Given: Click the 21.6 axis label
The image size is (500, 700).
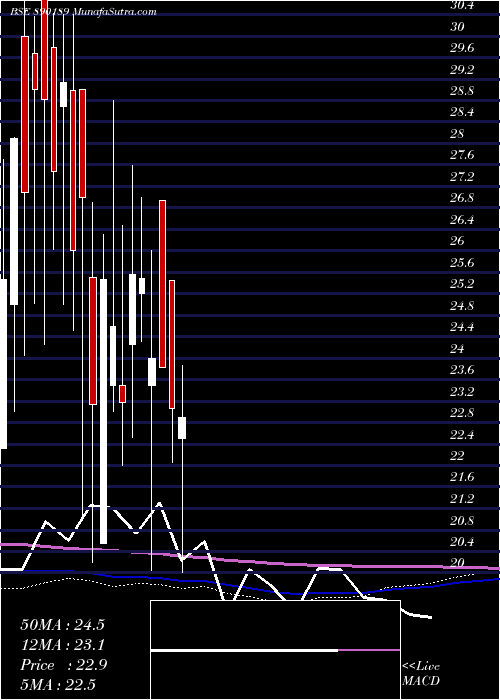Looking at the screenshot, I should coord(462,477).
